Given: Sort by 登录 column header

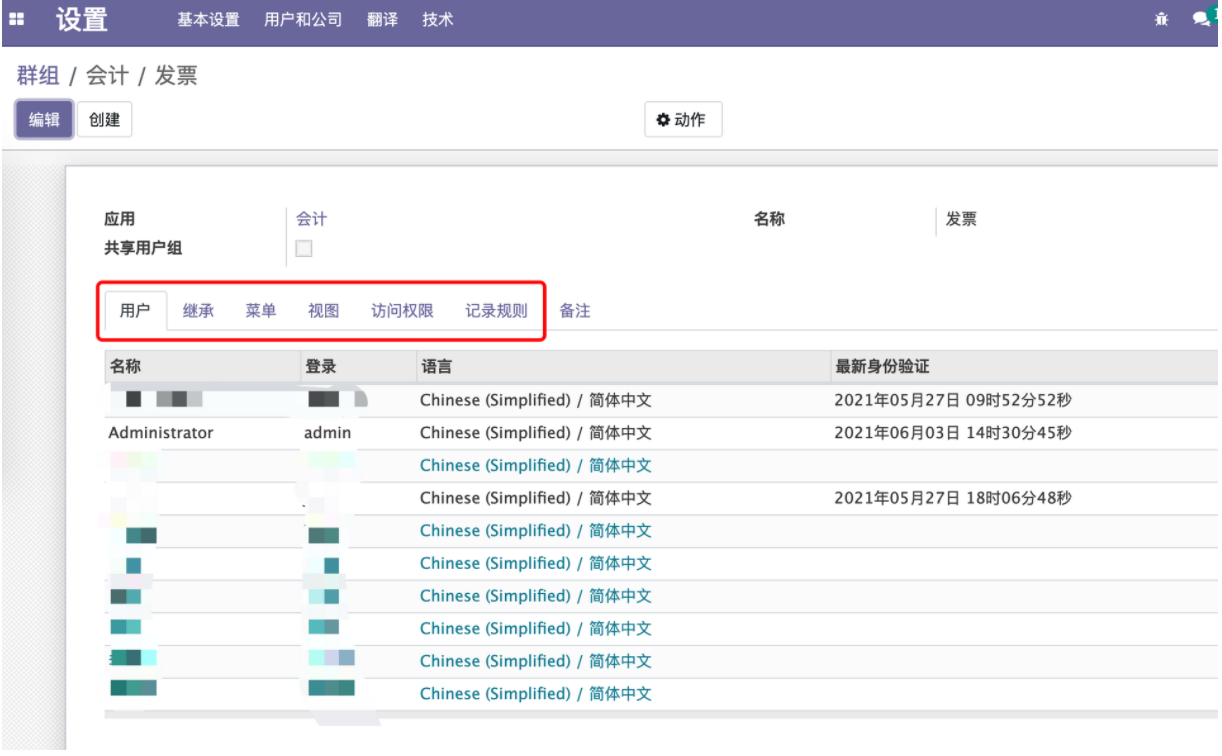Looking at the screenshot, I should coord(358,367).
